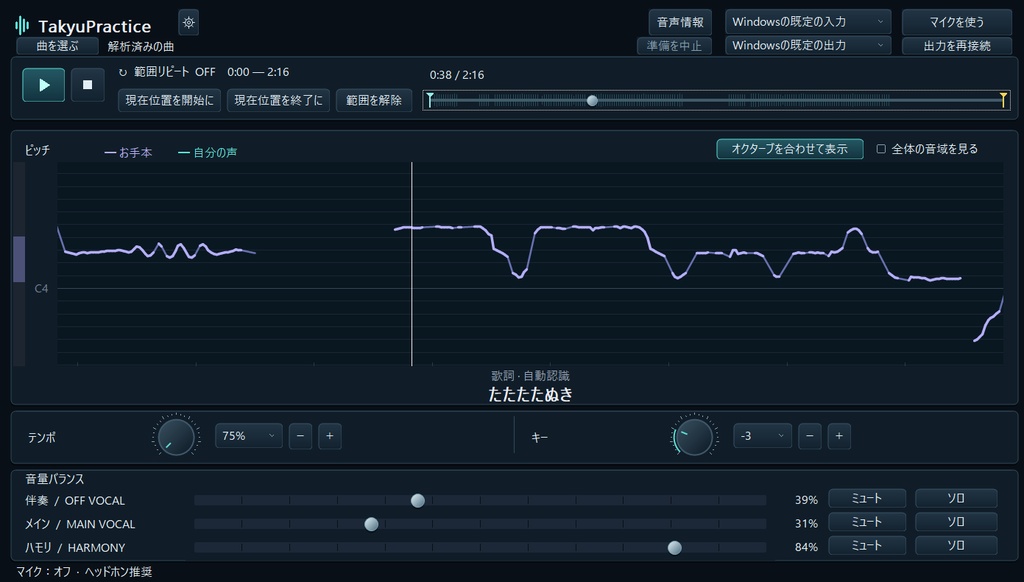Viewport: 1024px width, 582px height.
Task: Click the 84% volume value
Action: tap(806, 547)
